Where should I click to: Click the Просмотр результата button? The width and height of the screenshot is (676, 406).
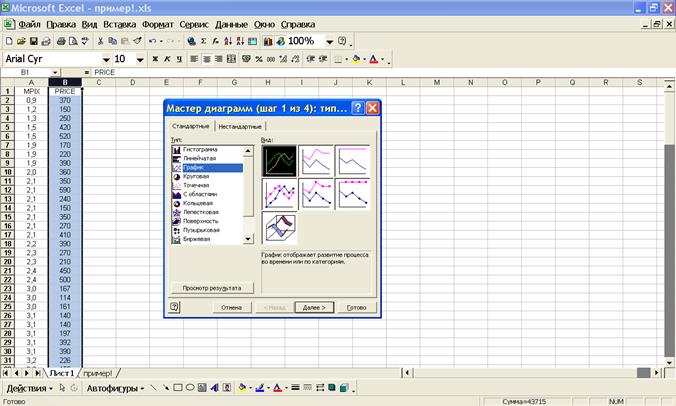[x=212, y=288]
